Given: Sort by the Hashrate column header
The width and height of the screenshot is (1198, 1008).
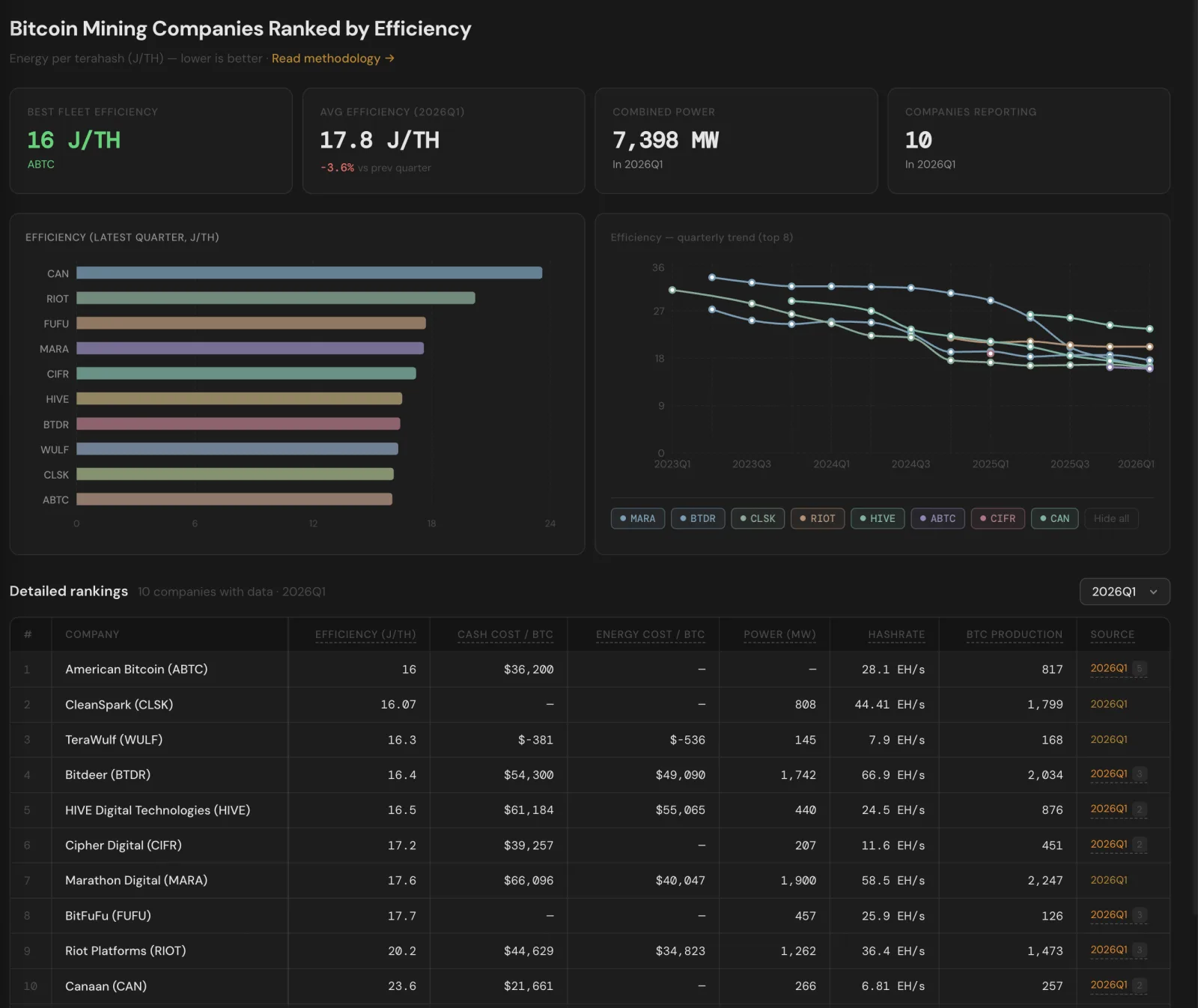Looking at the screenshot, I should pos(897,634).
